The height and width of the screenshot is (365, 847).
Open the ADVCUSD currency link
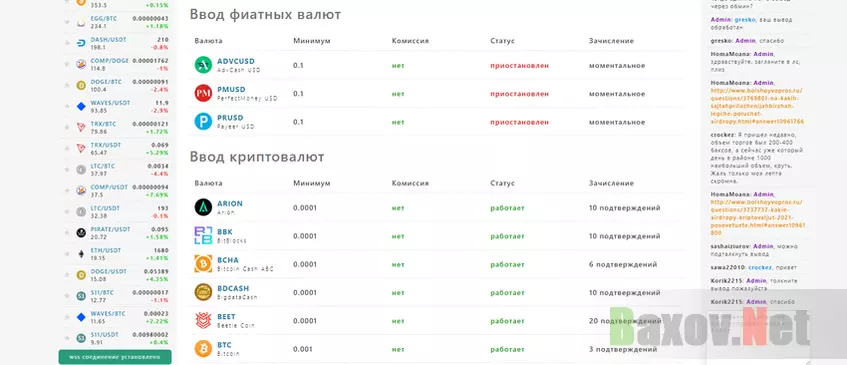(236, 62)
